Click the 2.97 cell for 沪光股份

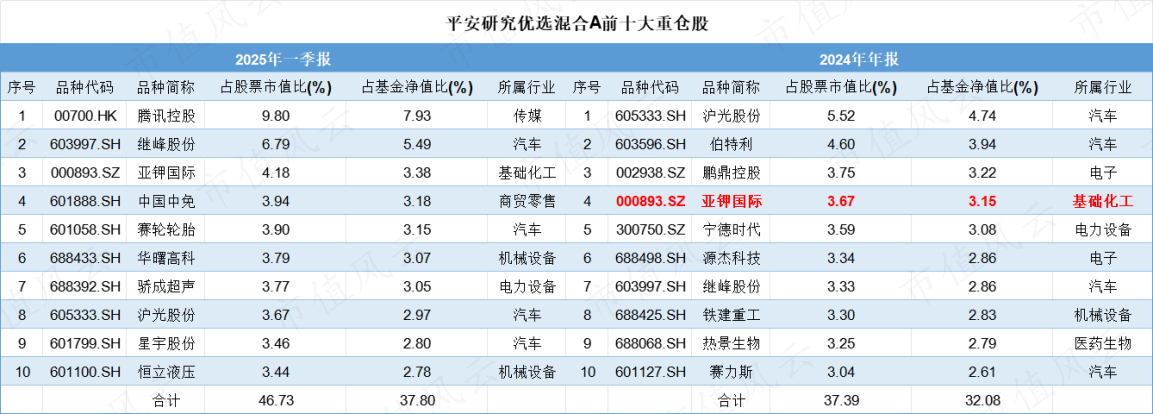(x=418, y=315)
